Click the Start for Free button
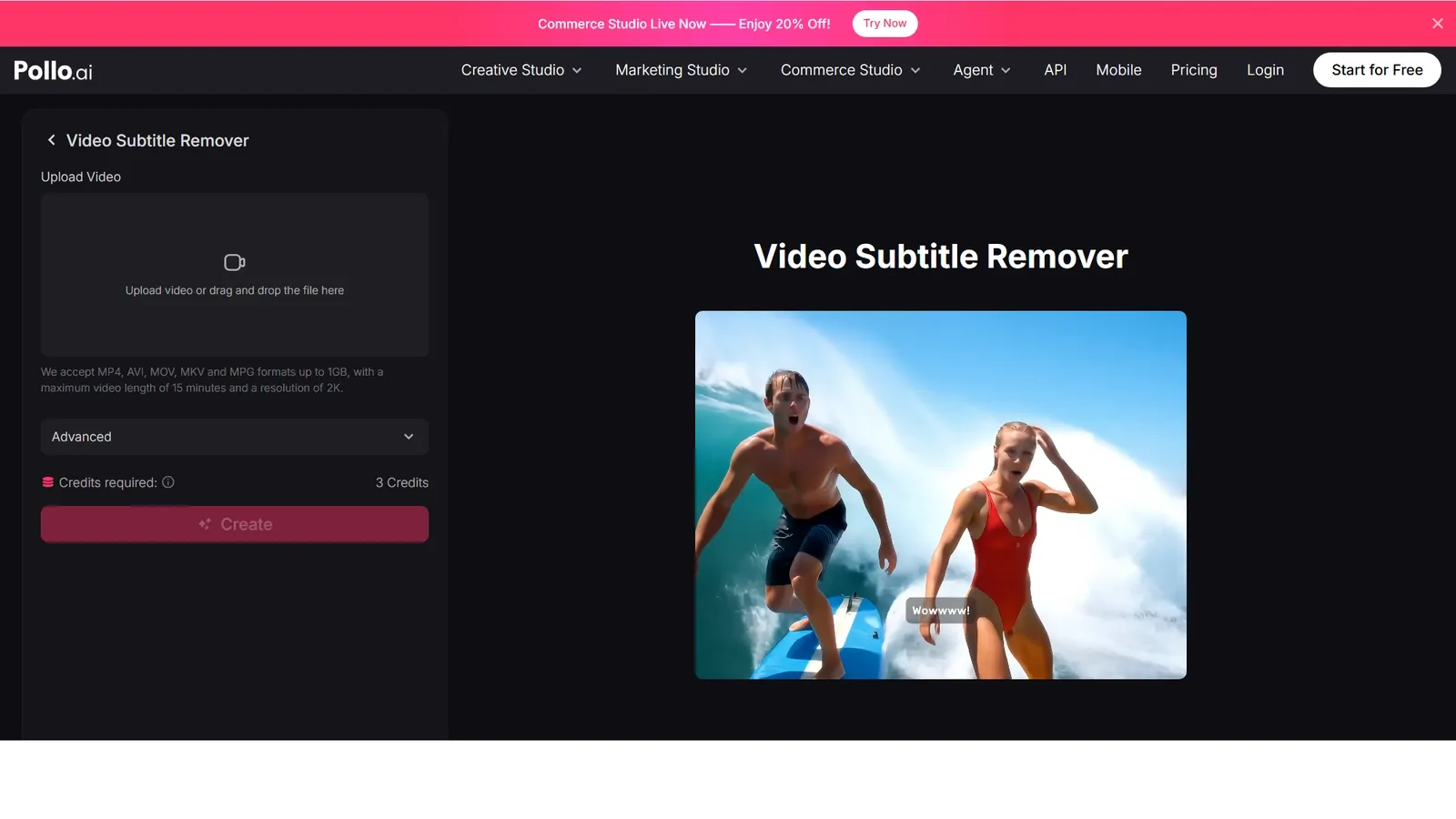This screenshot has height=819, width=1456. (x=1377, y=70)
